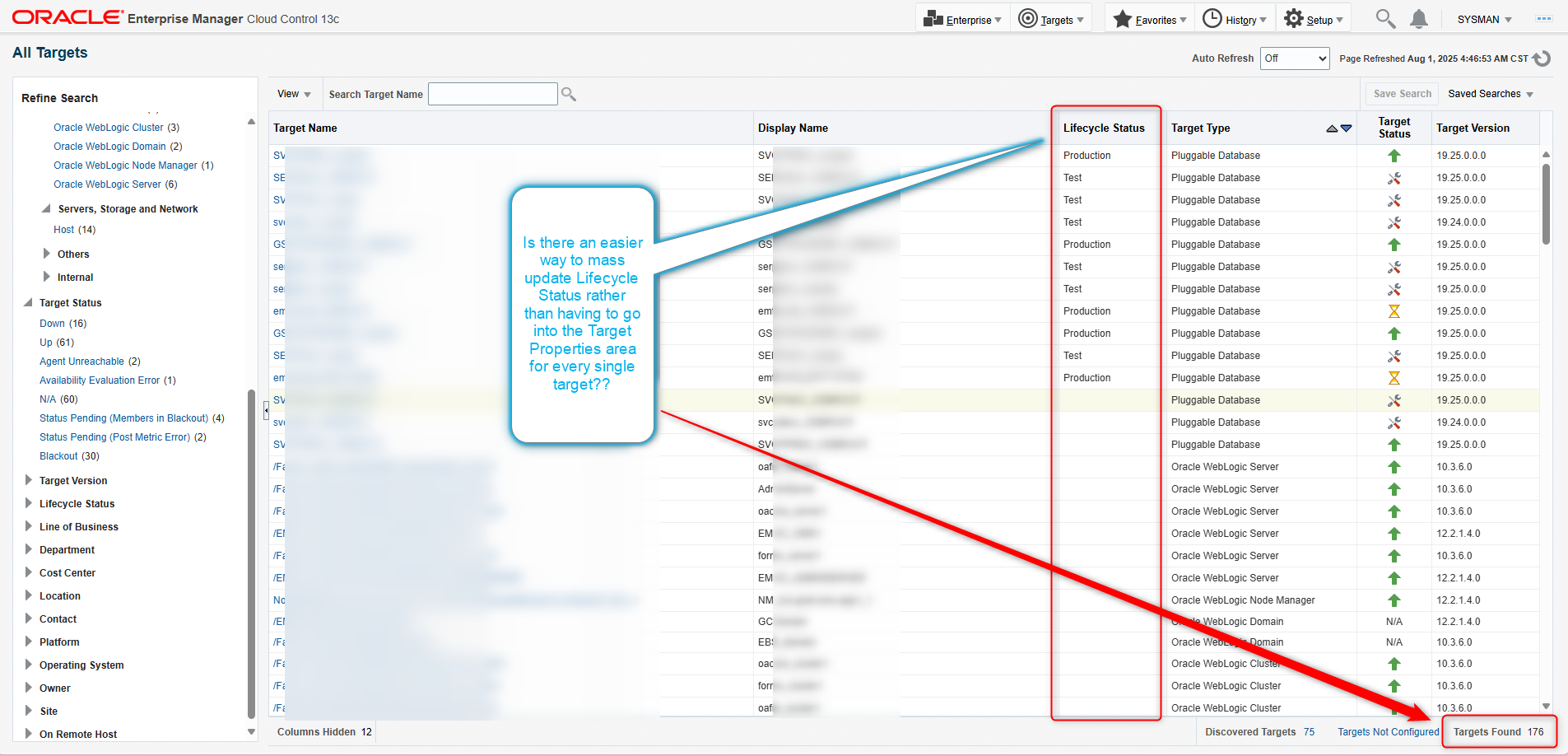Filter by Agent Unreachable status
This screenshot has height=756, width=1568.
81,362
